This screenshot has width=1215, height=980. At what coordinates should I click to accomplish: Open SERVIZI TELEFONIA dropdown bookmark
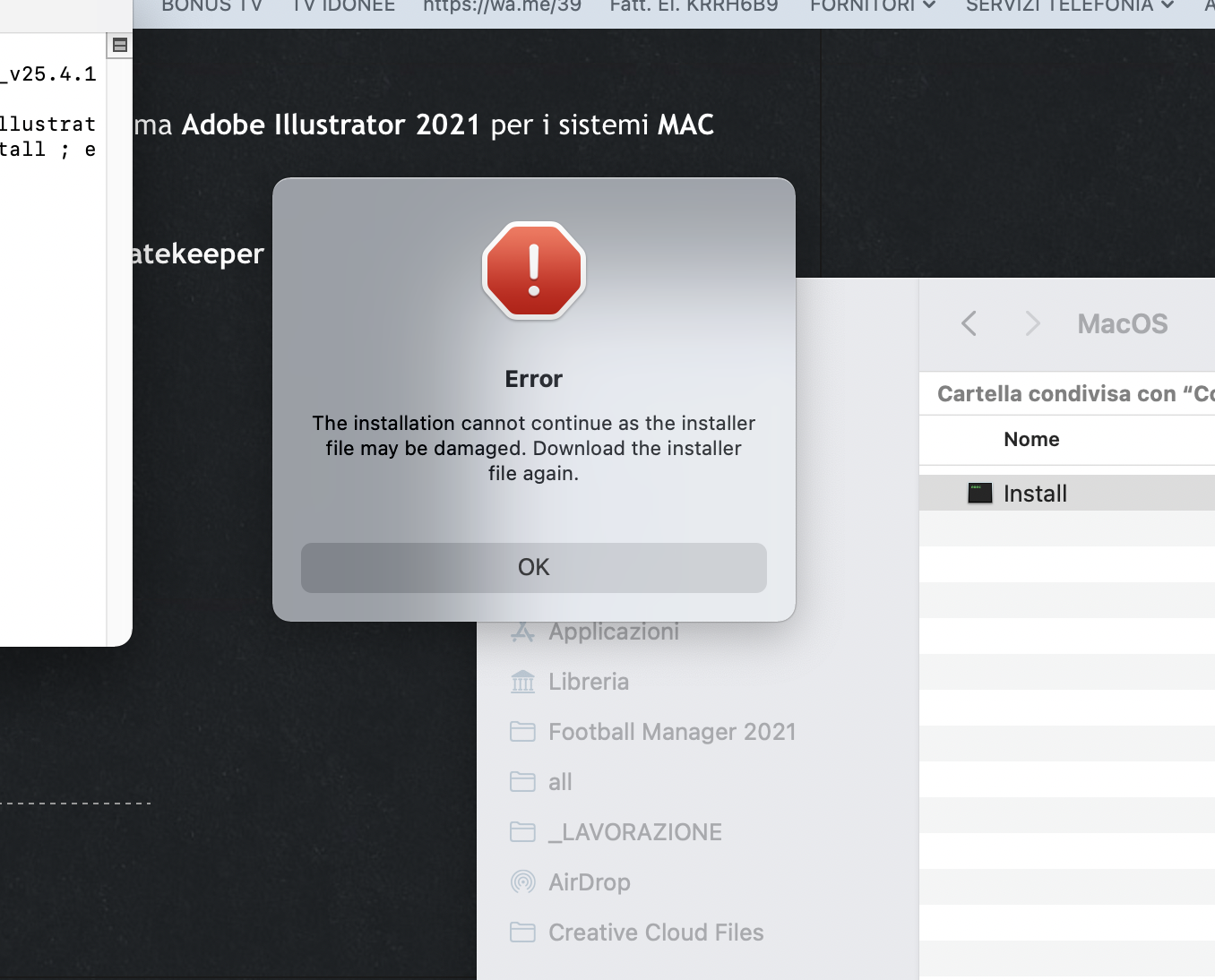pyautogui.click(x=1070, y=5)
